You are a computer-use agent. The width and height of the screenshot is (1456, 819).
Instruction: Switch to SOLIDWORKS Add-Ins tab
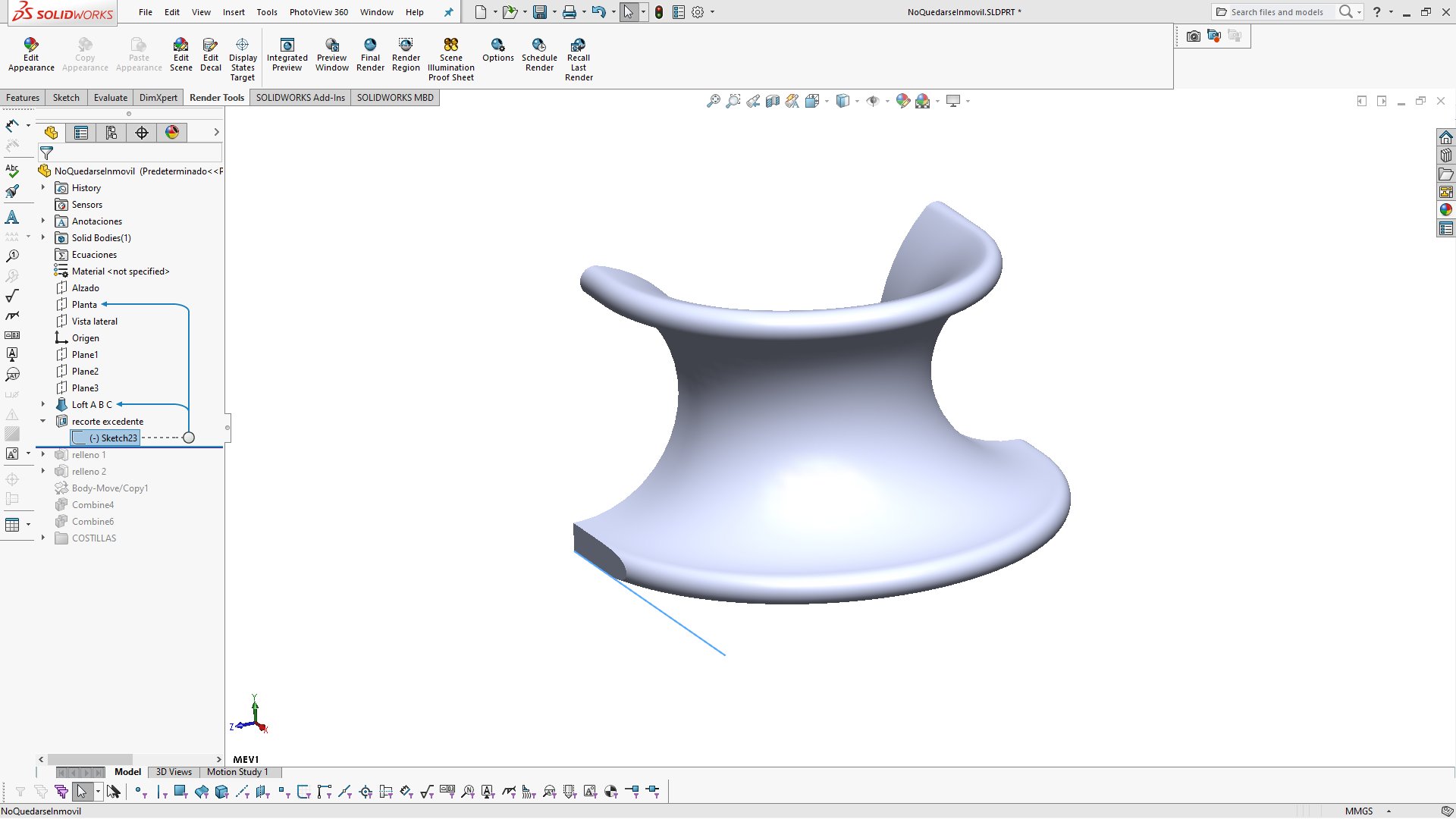(300, 98)
